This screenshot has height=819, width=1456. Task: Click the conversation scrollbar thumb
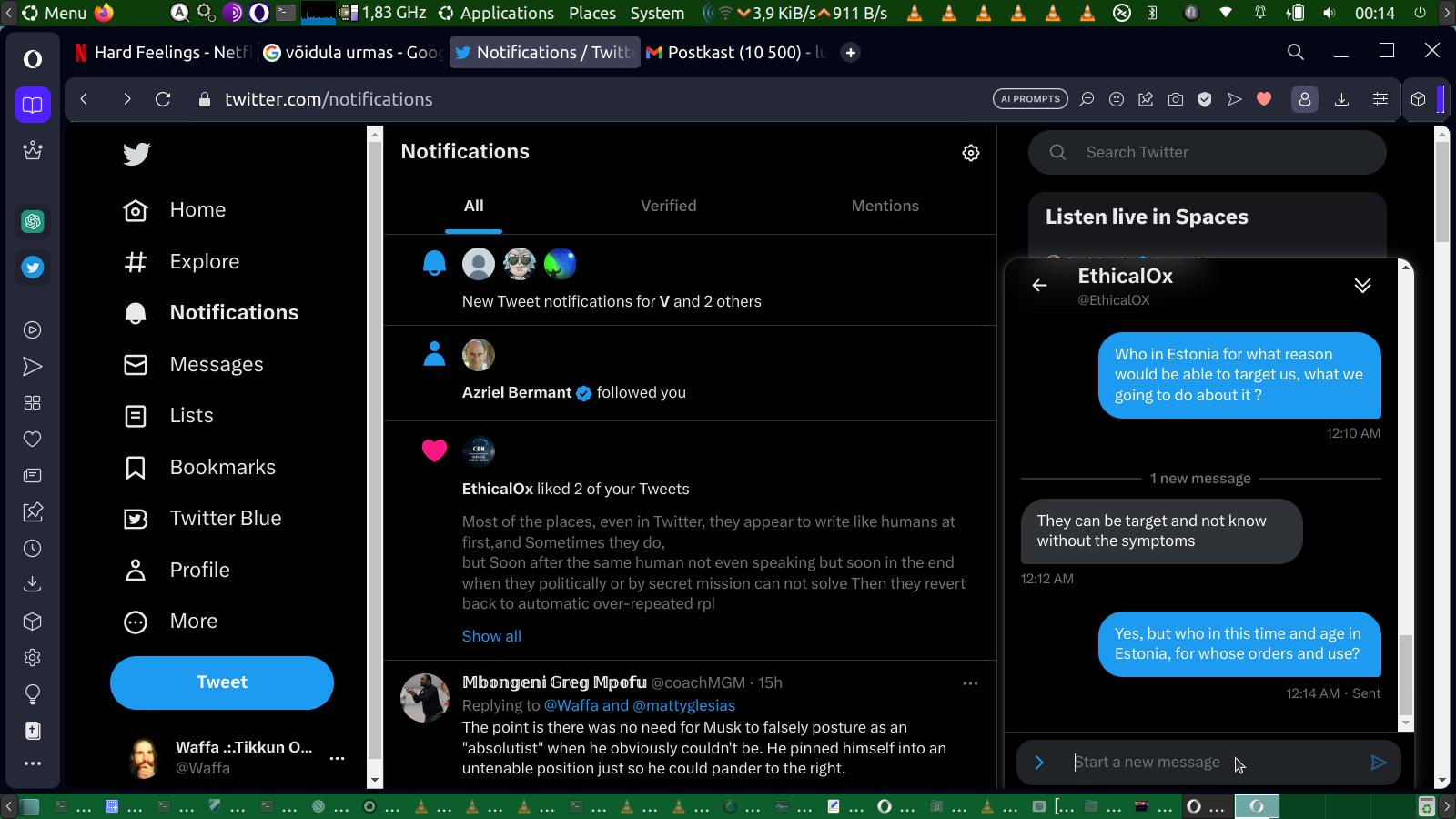tap(1406, 673)
